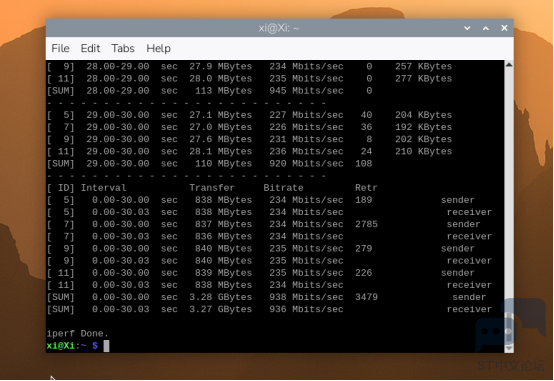Screen dimensions: 554x381
Task: Click the total retransmit value 3479
Action: click(x=366, y=297)
